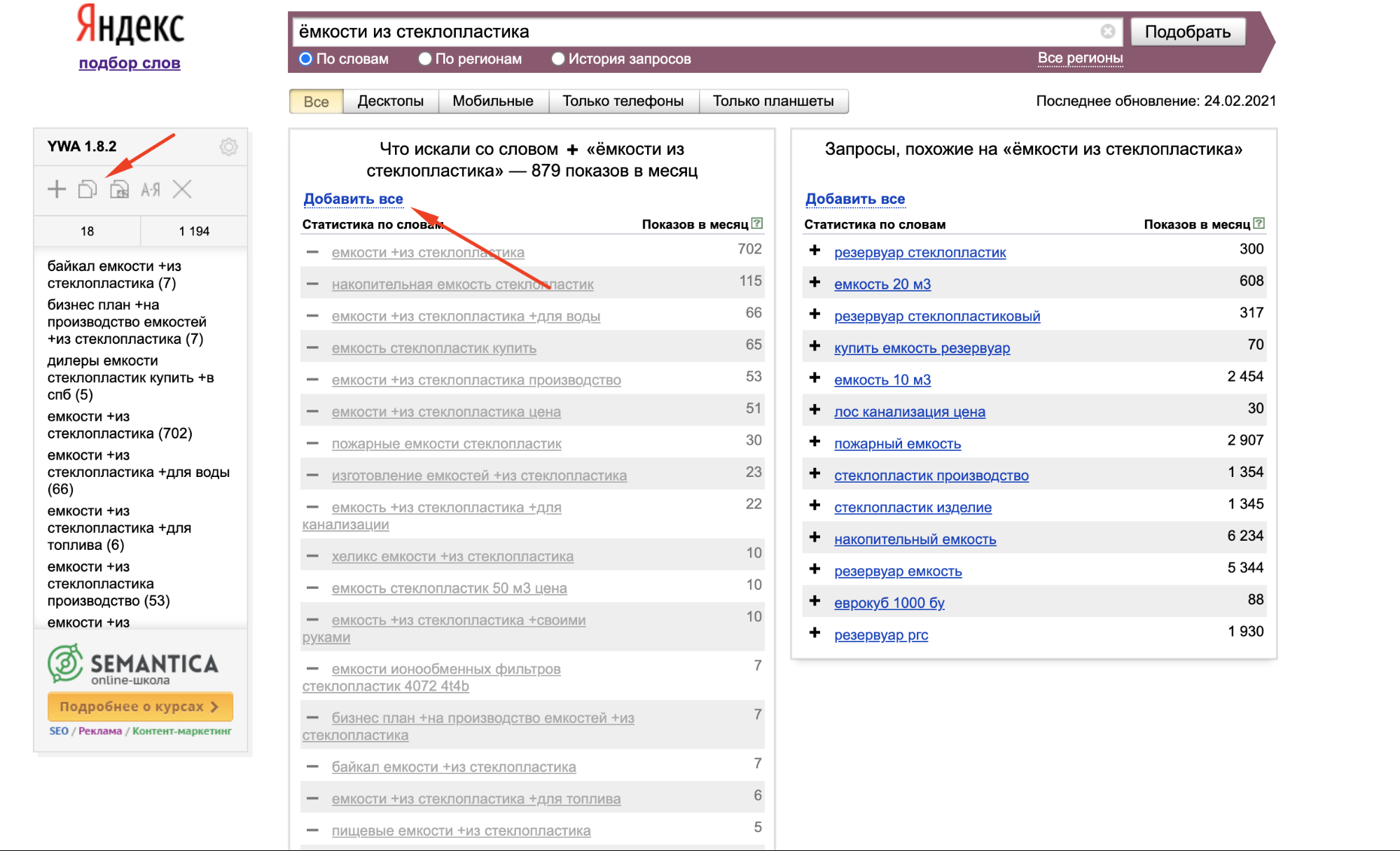This screenshot has height=851, width=1400.
Task: Click the YWA sort A-Я icon
Action: [x=151, y=189]
